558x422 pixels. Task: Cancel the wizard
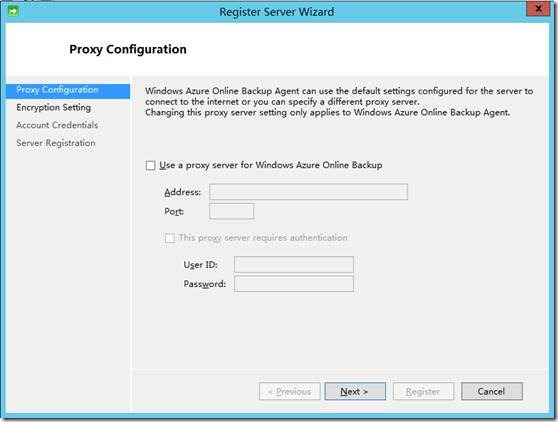[492, 391]
